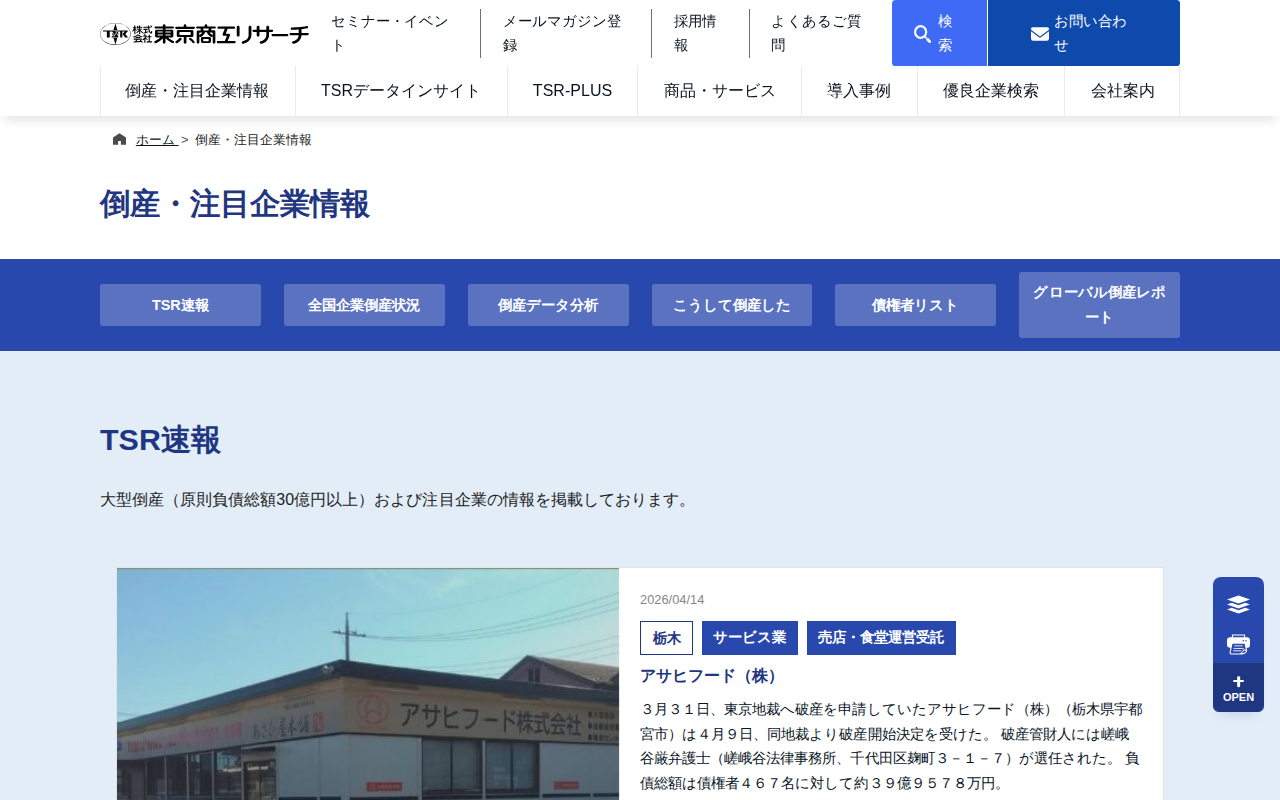Select the TSR速報 tab
1280x800 pixels.
(x=180, y=305)
